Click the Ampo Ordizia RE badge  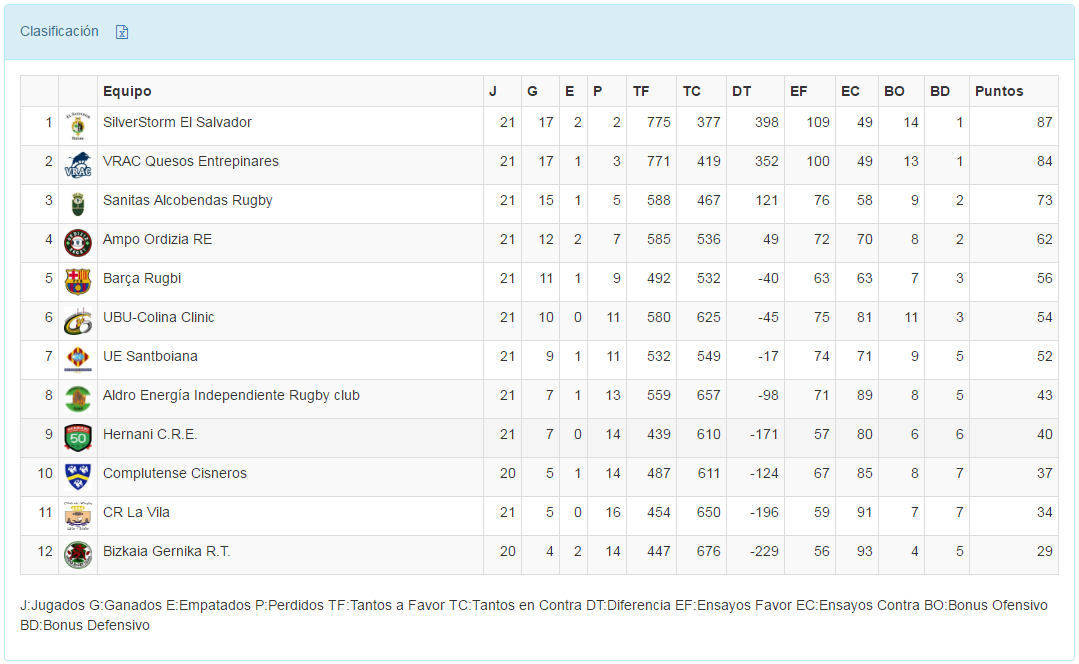pos(78,243)
